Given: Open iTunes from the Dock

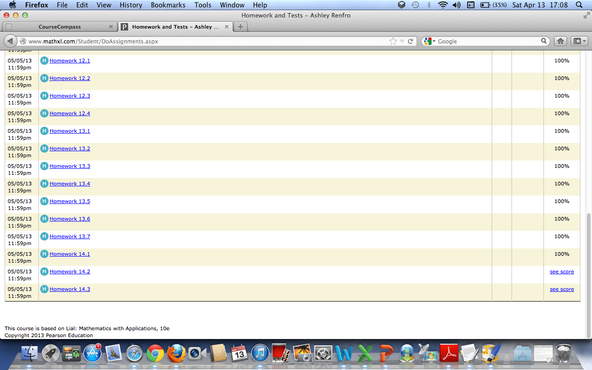Looking at the screenshot, I should (260, 354).
